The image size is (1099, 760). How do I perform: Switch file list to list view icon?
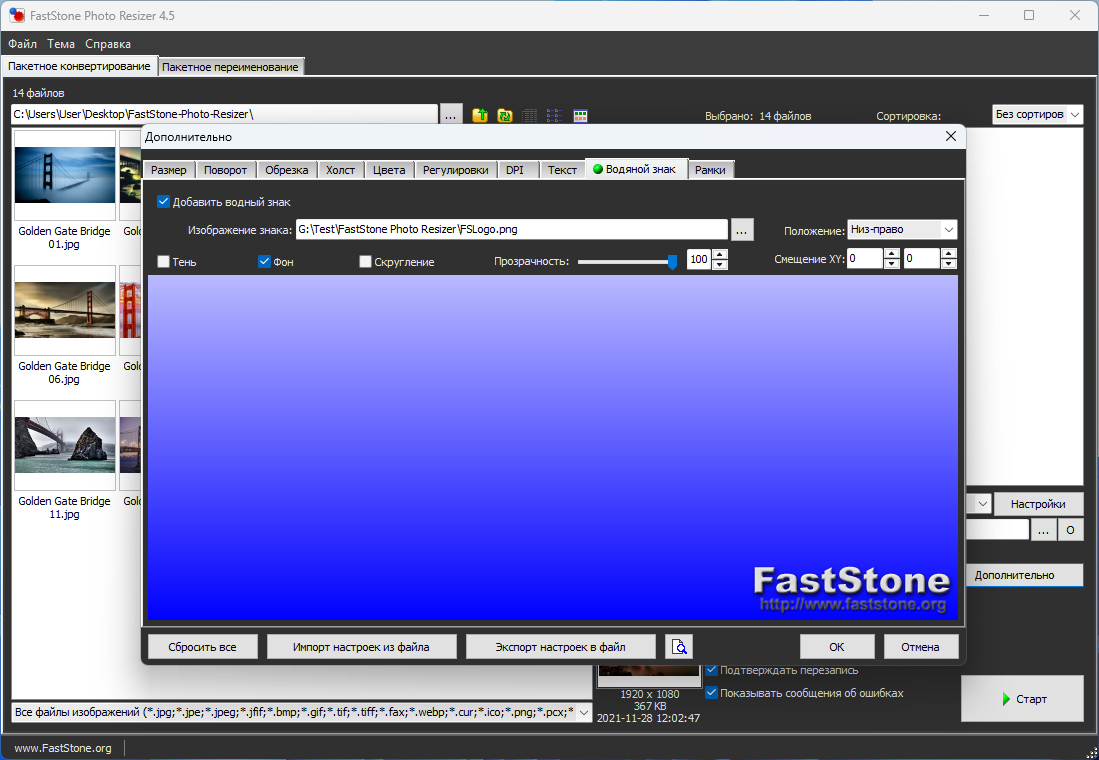[x=555, y=115]
